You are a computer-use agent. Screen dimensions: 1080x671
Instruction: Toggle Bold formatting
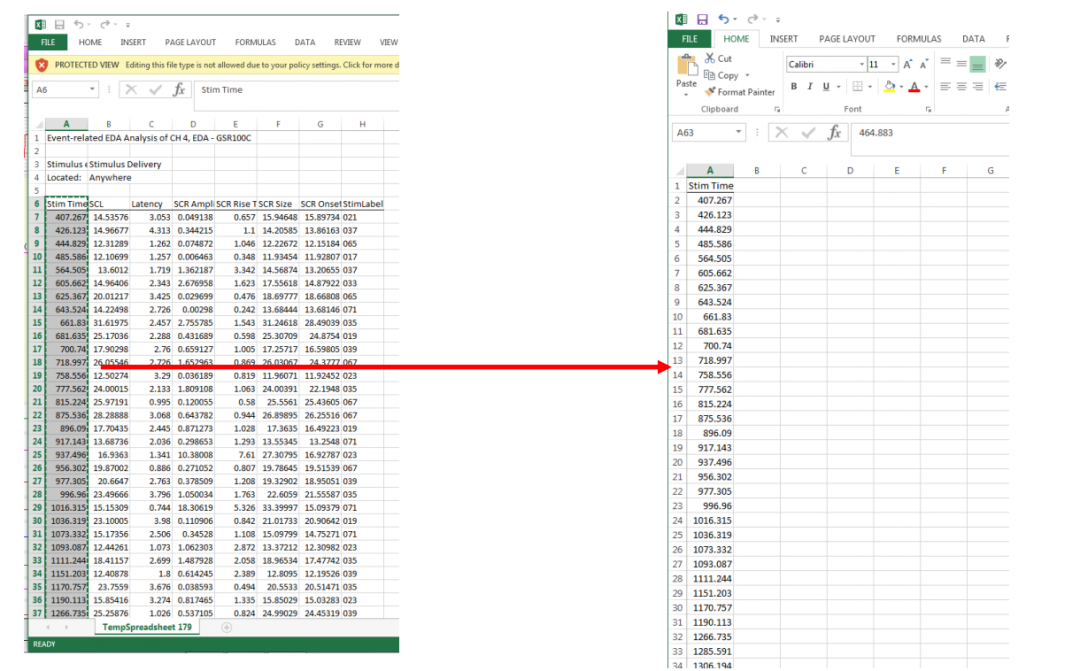(795, 87)
